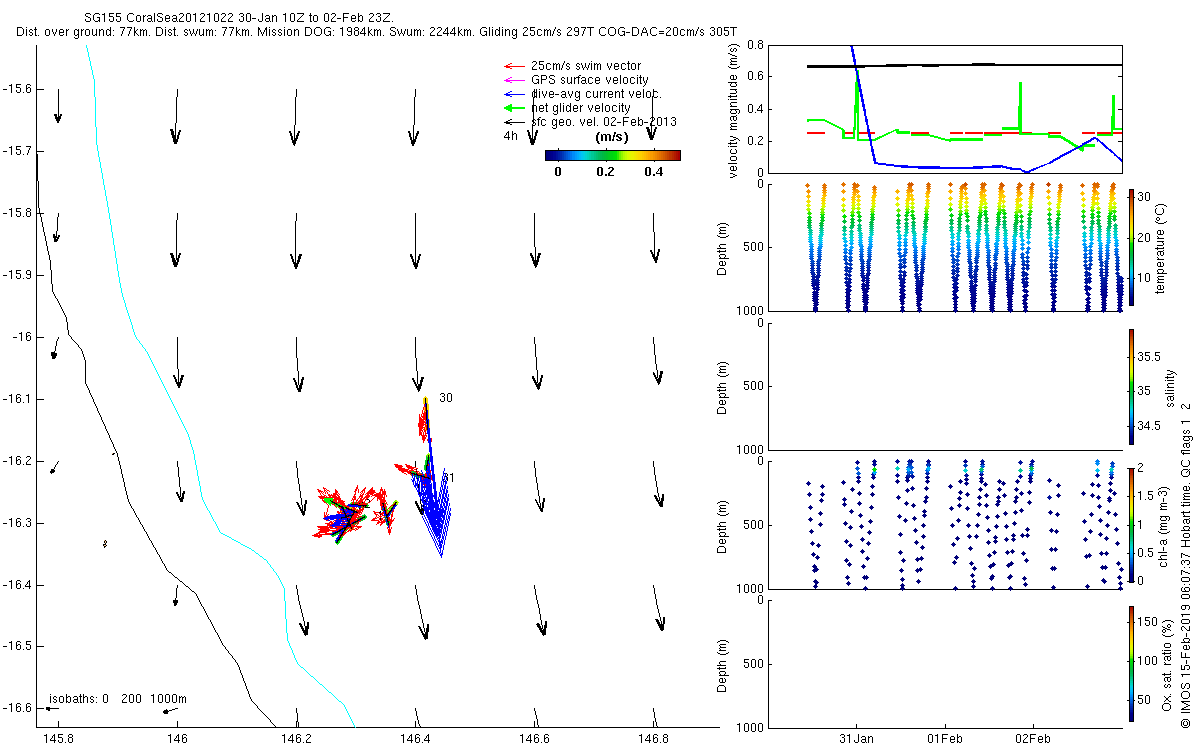Click the 'velocity magnitude (m/s)' axis label
The image size is (1200, 750).
(733, 109)
